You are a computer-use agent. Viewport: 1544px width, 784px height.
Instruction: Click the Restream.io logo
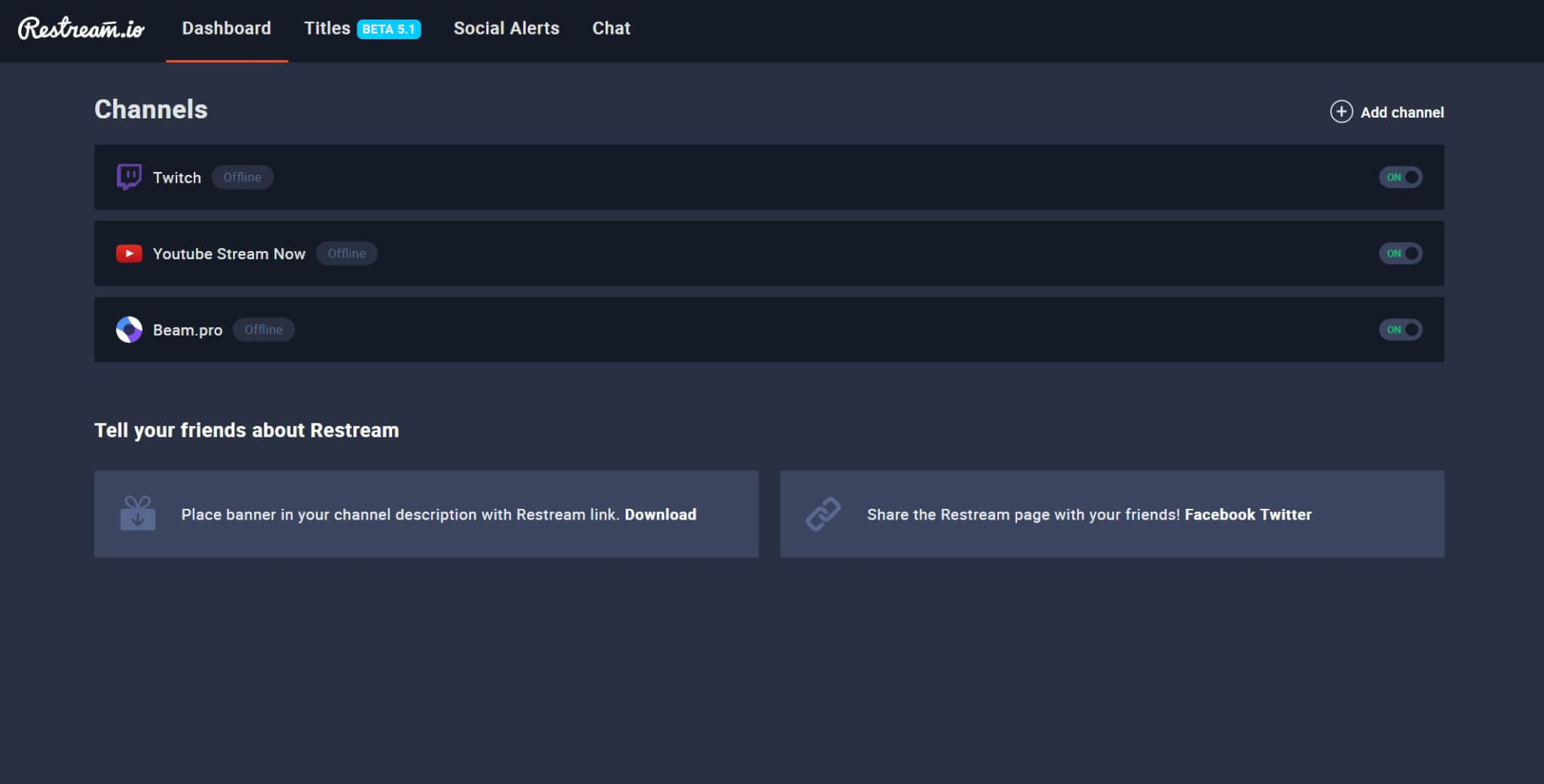tap(81, 29)
